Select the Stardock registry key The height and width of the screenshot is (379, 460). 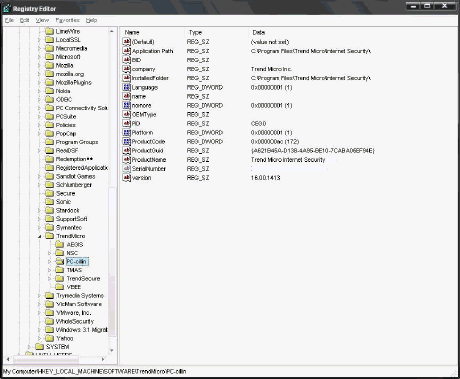67,210
